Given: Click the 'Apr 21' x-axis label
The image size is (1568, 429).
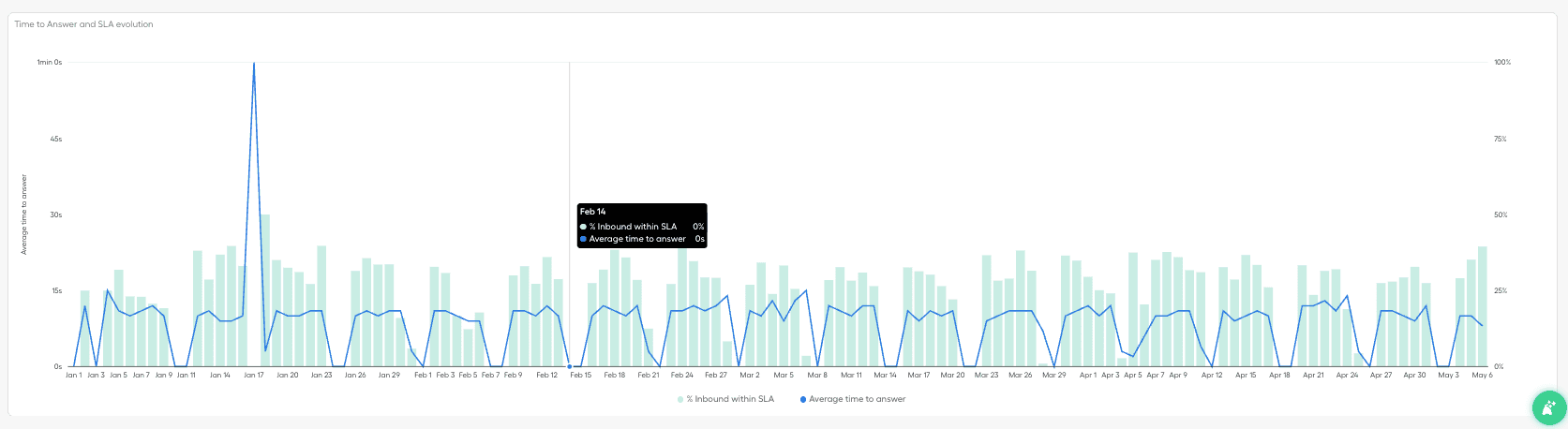Looking at the screenshot, I should pyautogui.click(x=1313, y=375).
